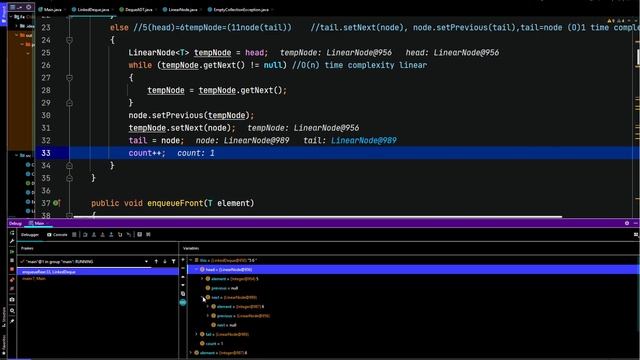Resume the program with green play icon
Viewport: 640px width, 360px height.
click(x=12, y=252)
